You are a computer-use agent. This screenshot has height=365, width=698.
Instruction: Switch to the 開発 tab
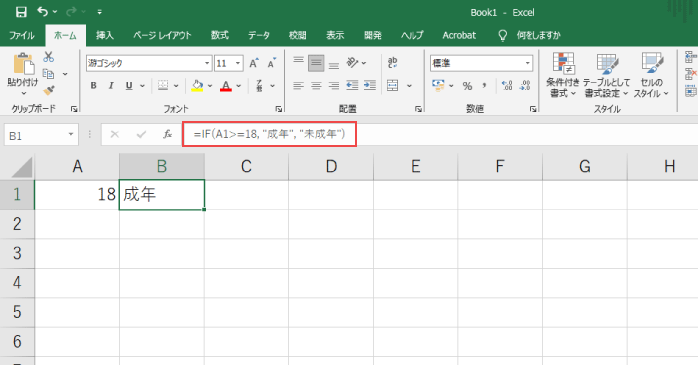373,35
